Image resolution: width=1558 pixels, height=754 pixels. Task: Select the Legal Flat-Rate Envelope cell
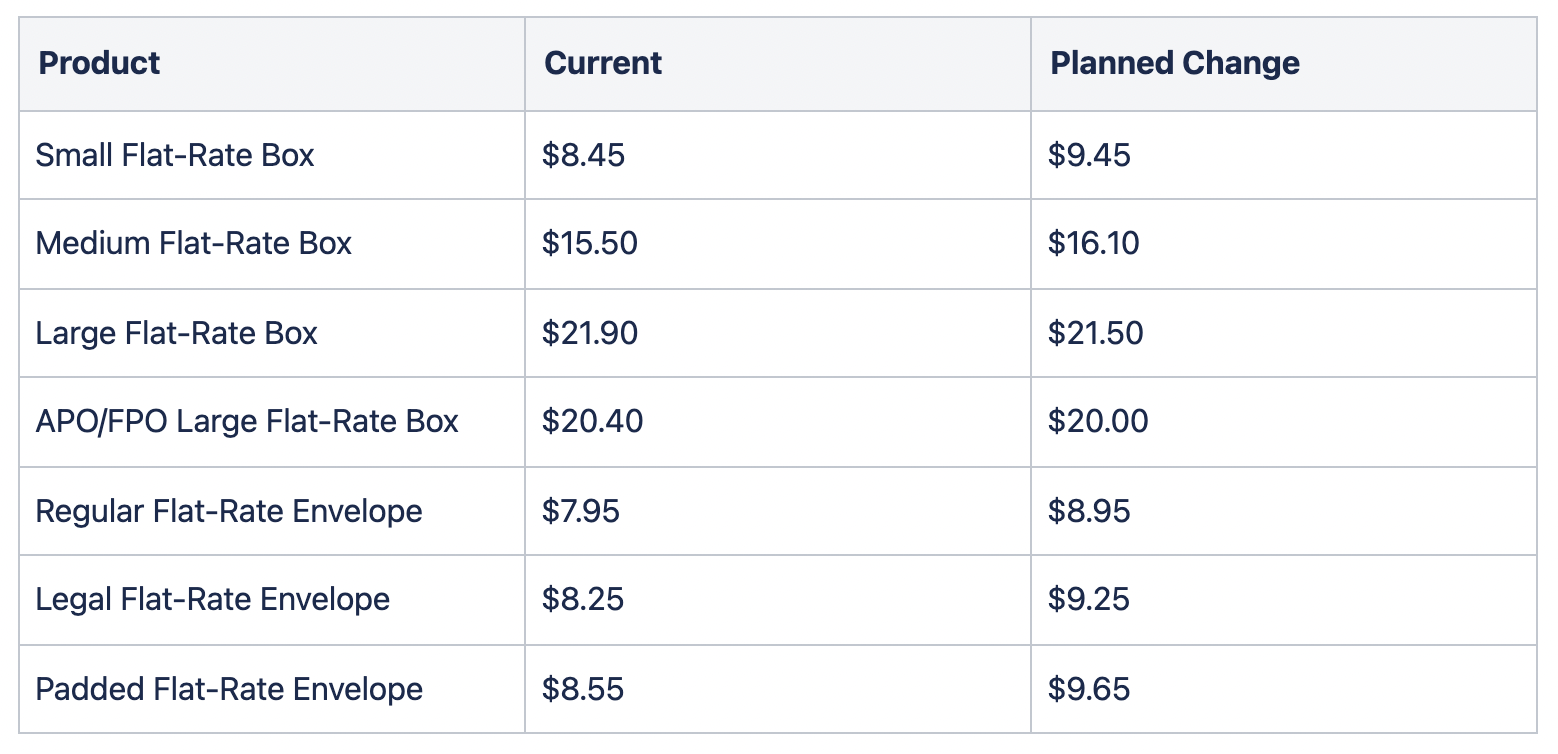[x=272, y=600]
